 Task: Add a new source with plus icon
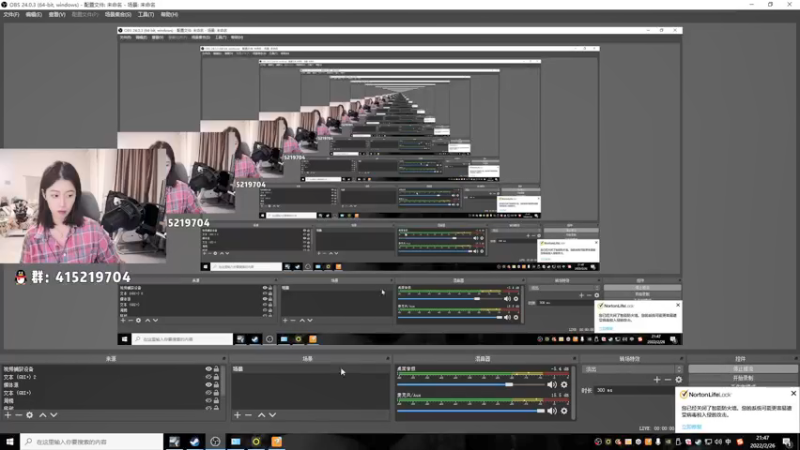pos(8,415)
